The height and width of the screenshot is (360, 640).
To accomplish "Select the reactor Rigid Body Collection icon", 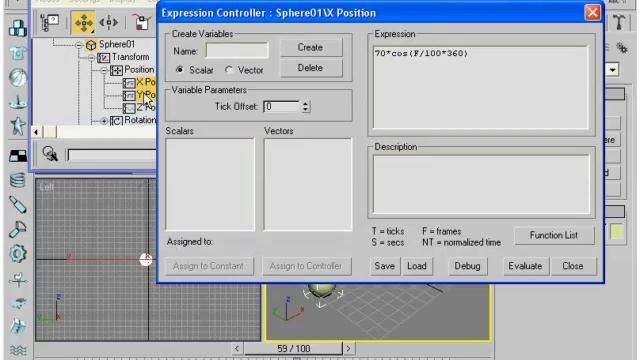I will pos(18,29).
